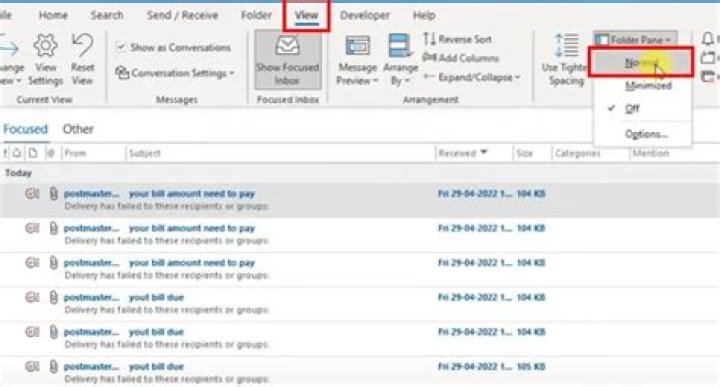Click attachment icon of first 'yout bill due' email
Image resolution: width=720 pixels, height=387 pixels.
tap(53, 297)
